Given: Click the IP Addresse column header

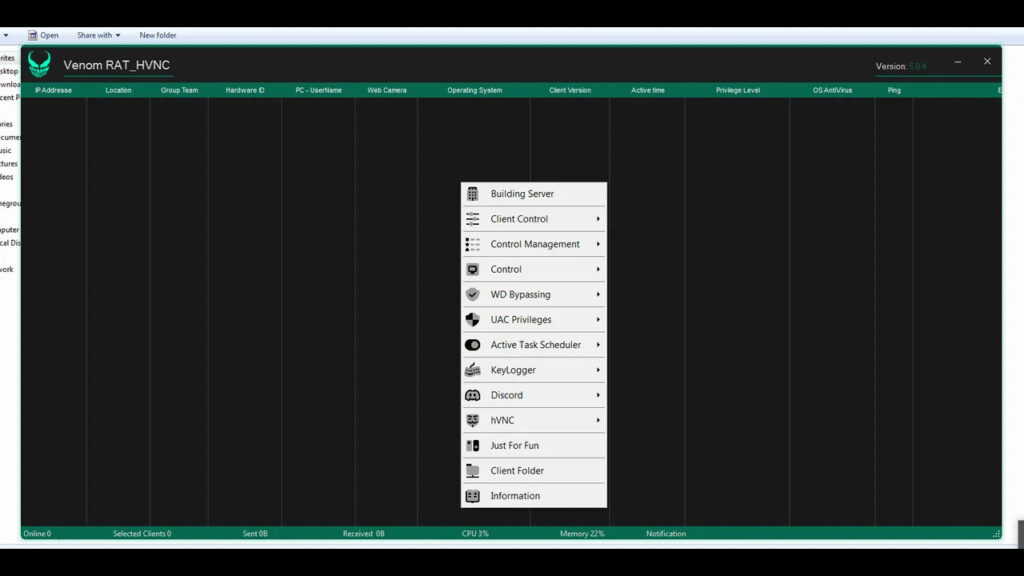Looking at the screenshot, I should pyautogui.click(x=54, y=90).
